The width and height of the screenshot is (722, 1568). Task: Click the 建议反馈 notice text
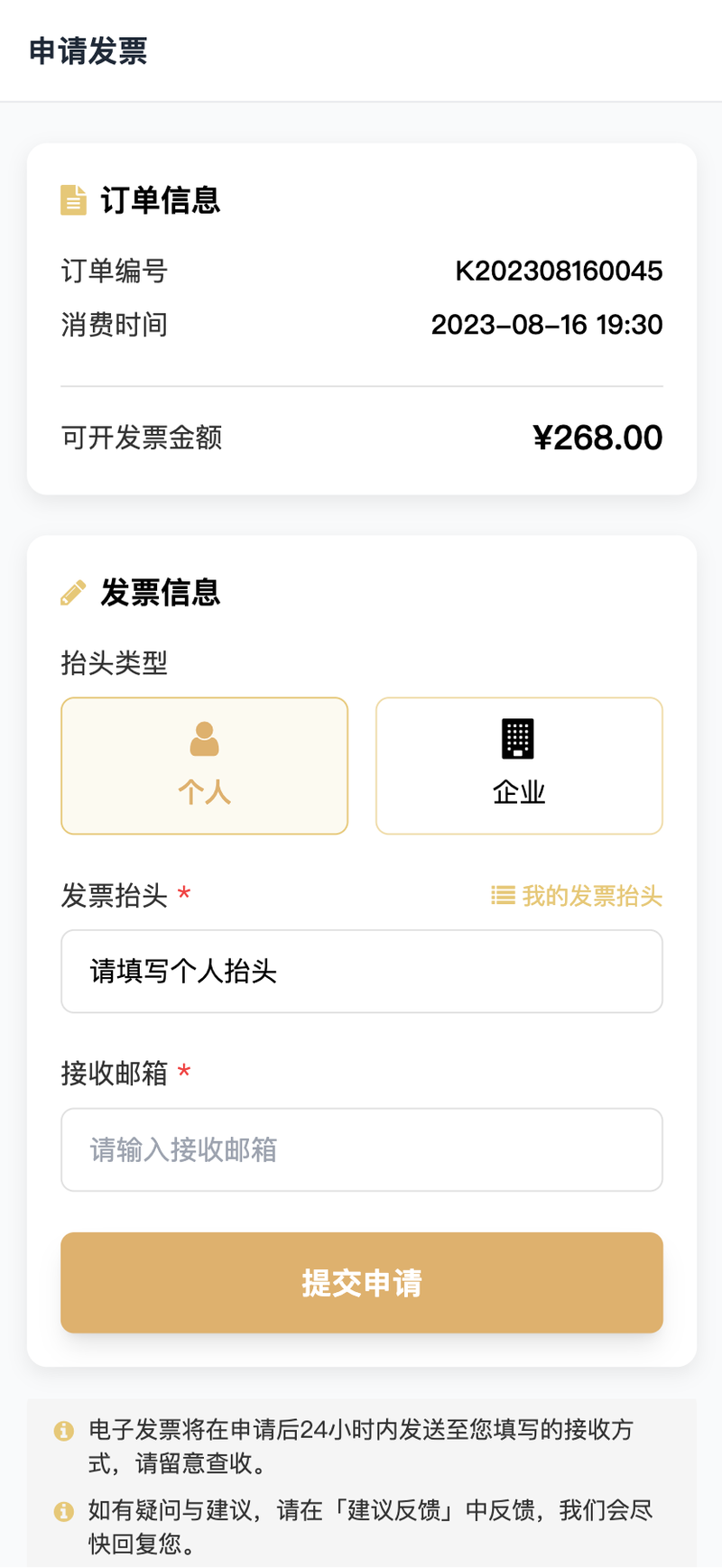(x=370, y=1526)
